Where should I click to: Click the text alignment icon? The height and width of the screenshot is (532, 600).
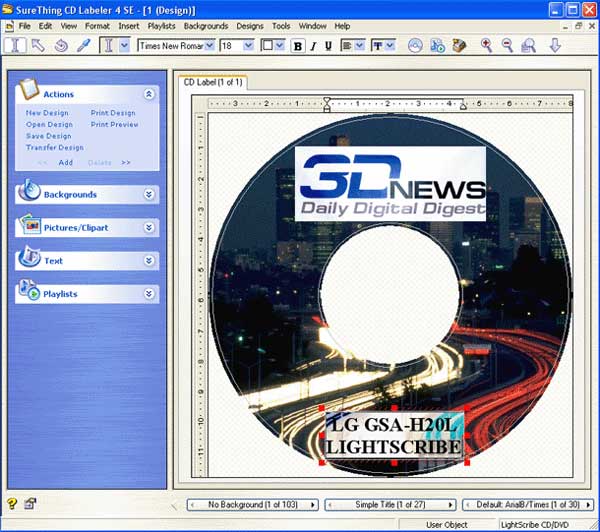click(x=347, y=46)
